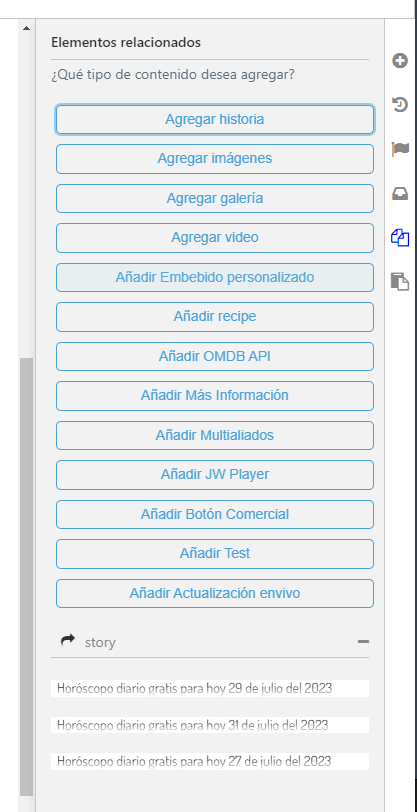Open the history clock icon
The image size is (417, 812).
tap(400, 106)
